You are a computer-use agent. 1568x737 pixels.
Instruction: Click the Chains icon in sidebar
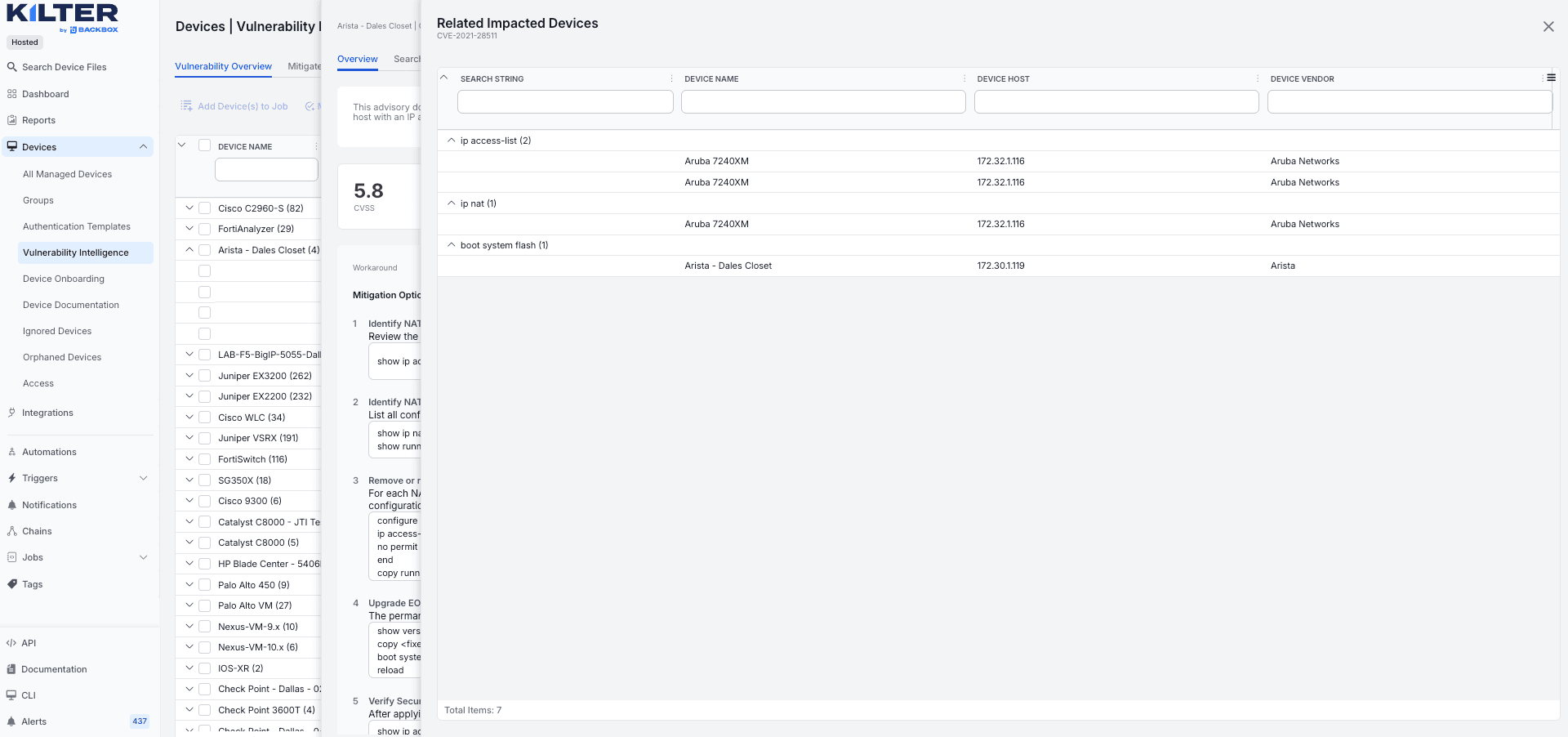coord(11,531)
